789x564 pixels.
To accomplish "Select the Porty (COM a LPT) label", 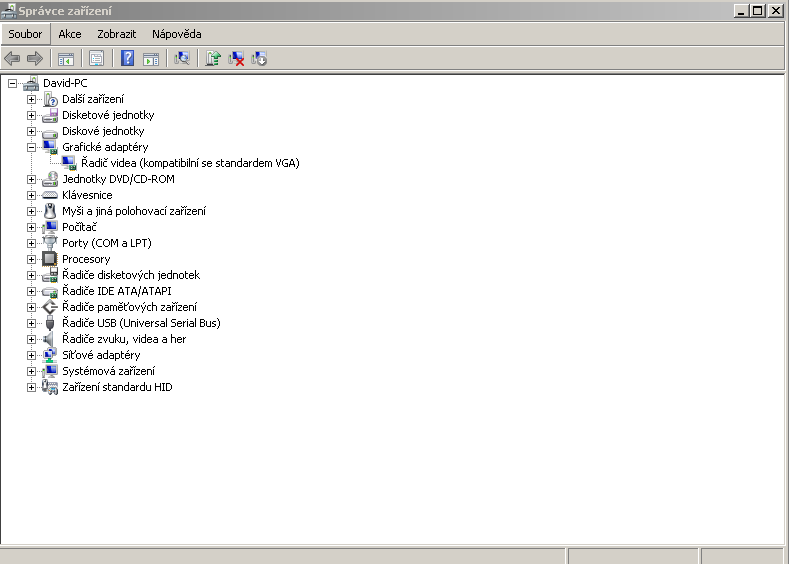I will point(107,243).
